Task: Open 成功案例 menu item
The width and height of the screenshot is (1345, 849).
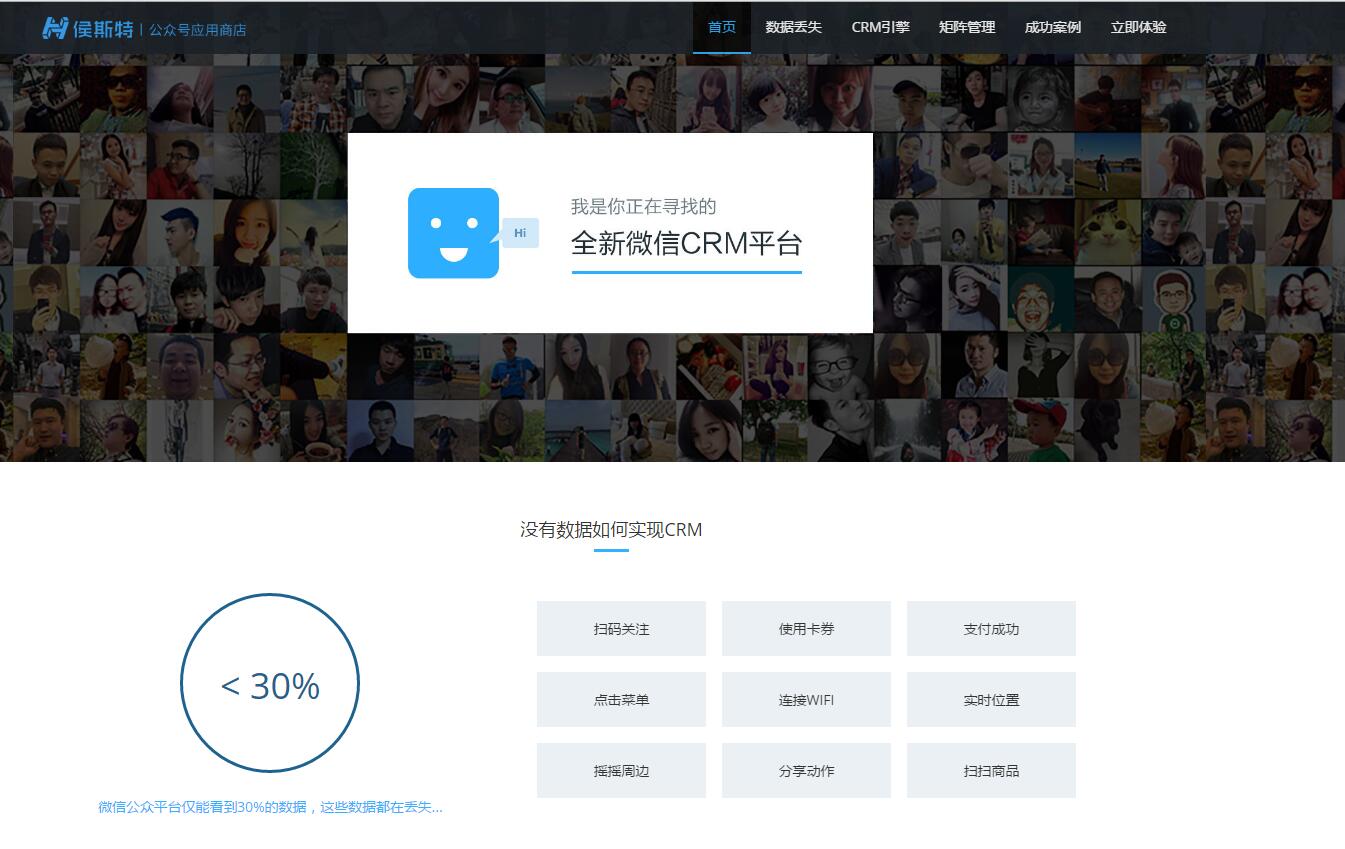Action: click(1053, 27)
